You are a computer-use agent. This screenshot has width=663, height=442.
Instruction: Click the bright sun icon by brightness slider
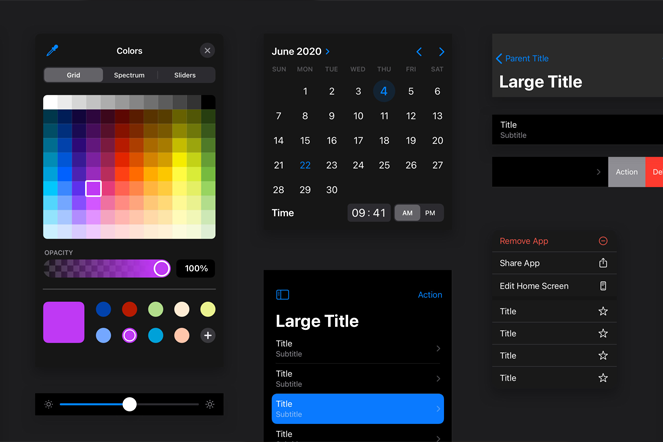tap(210, 404)
